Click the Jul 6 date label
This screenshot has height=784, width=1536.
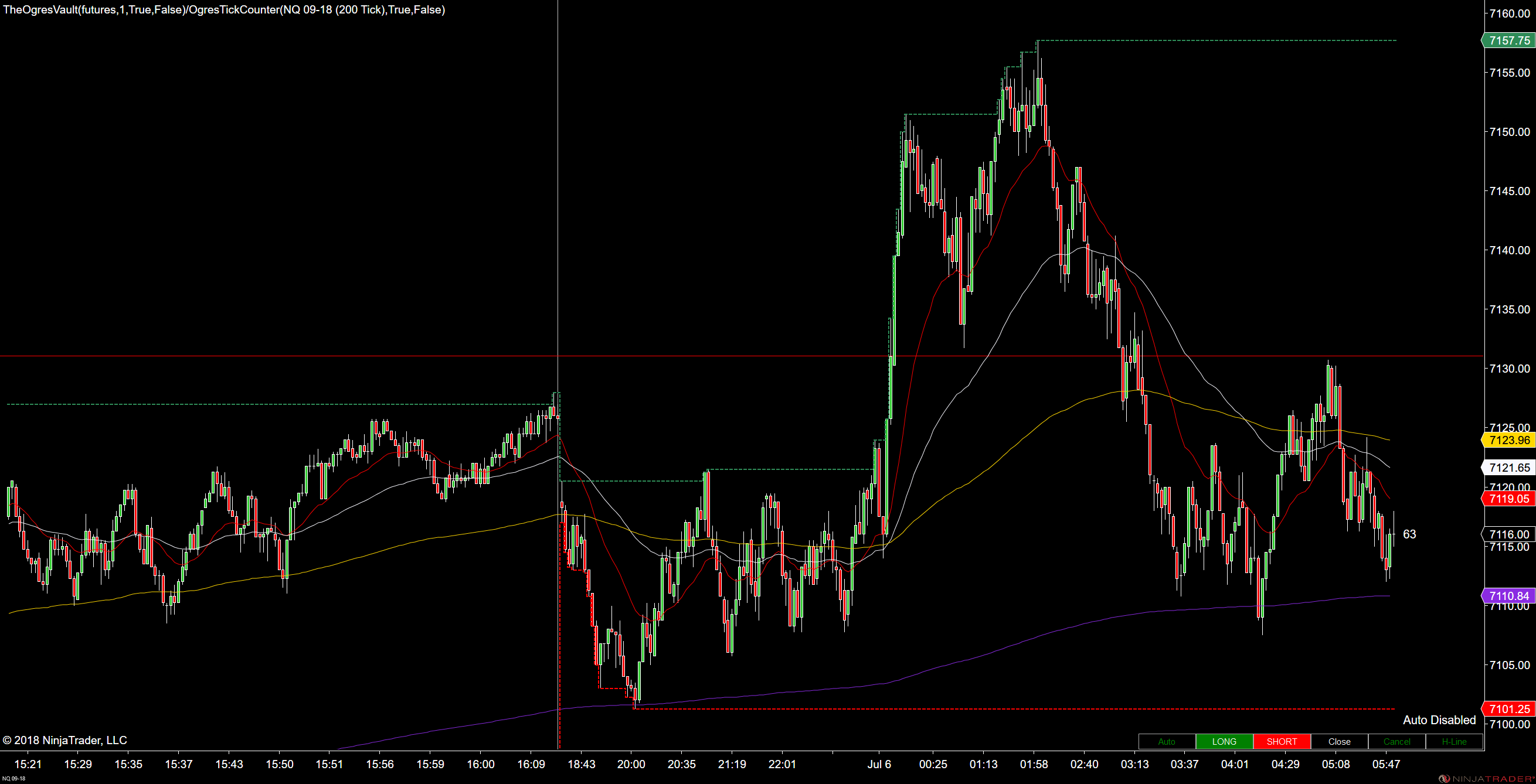[879, 764]
